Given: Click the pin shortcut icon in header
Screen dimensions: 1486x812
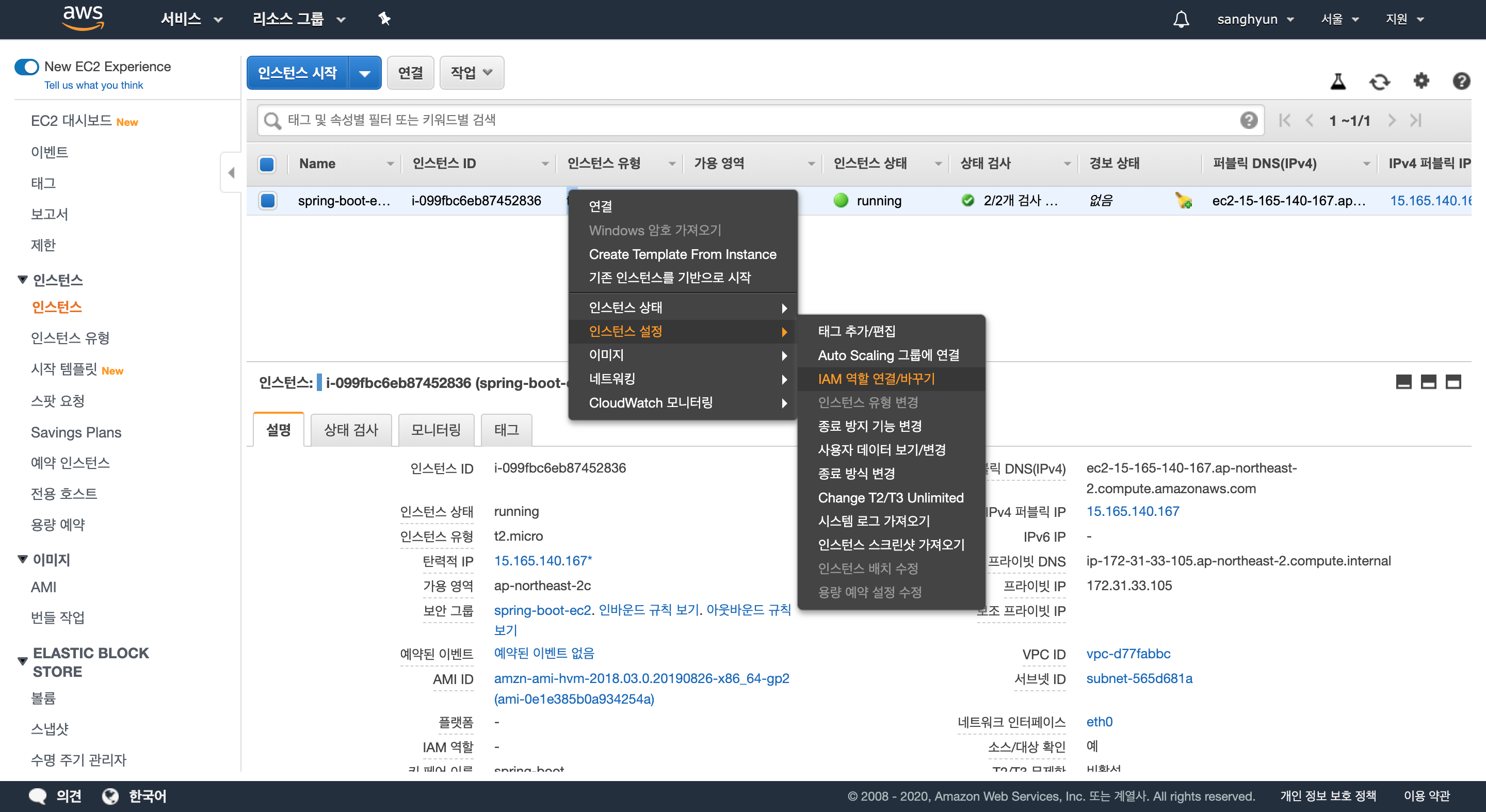Looking at the screenshot, I should tap(384, 19).
